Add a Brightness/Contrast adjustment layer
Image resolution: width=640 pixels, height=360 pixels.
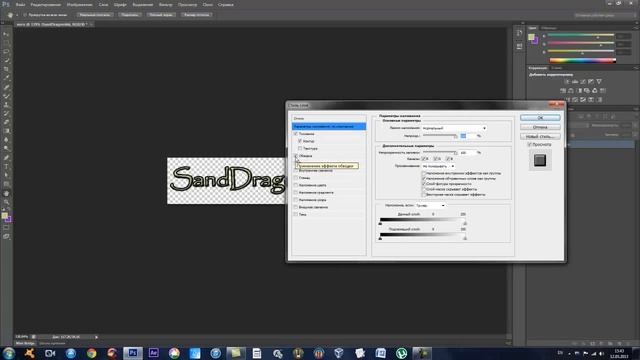click(567, 82)
